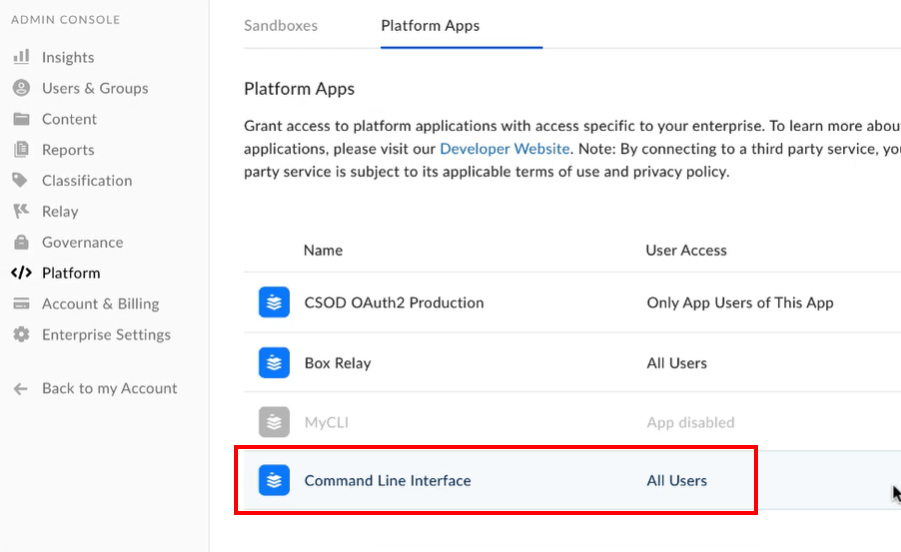The height and width of the screenshot is (552, 901).
Task: Open the CSOD OAuth2 Production app
Action: (394, 303)
